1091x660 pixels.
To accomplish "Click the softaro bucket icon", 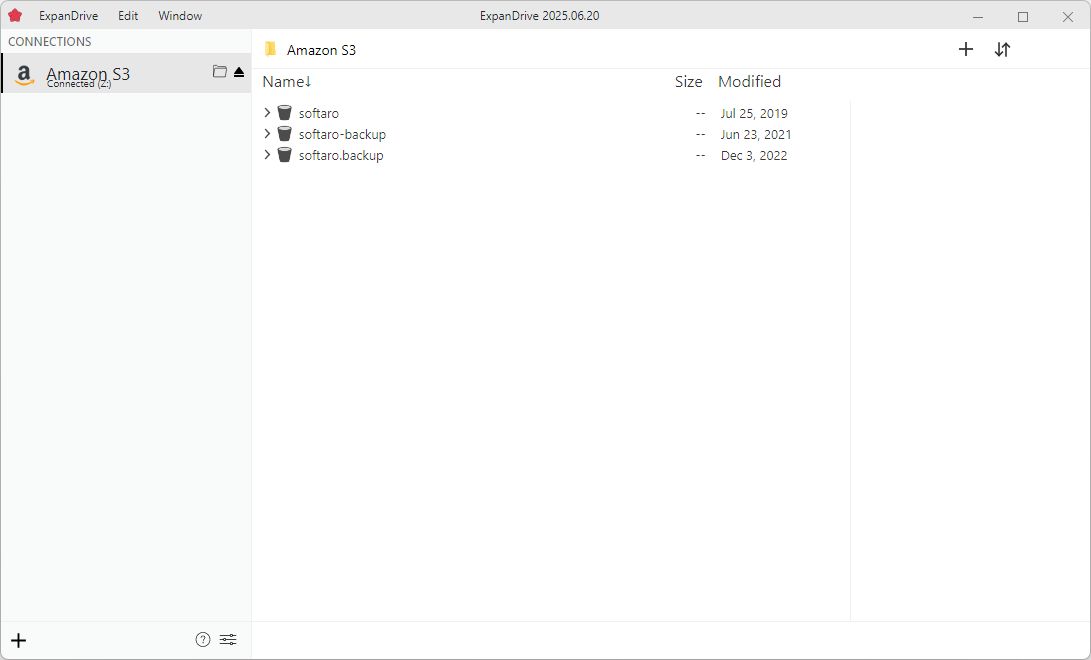I will pos(285,113).
